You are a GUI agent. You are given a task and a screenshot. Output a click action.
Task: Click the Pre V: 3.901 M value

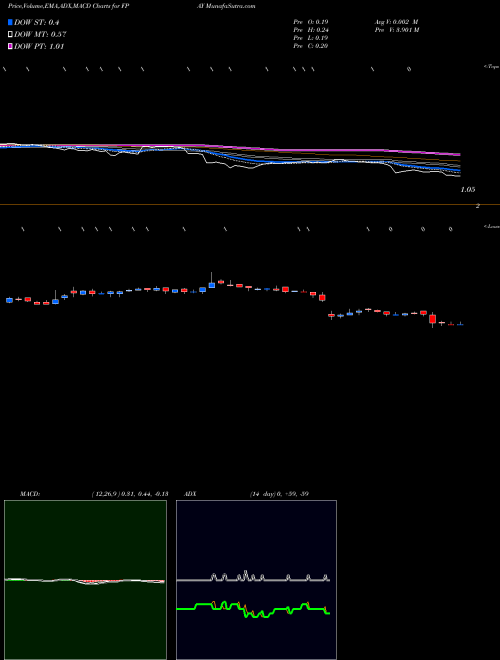[x=396, y=30]
